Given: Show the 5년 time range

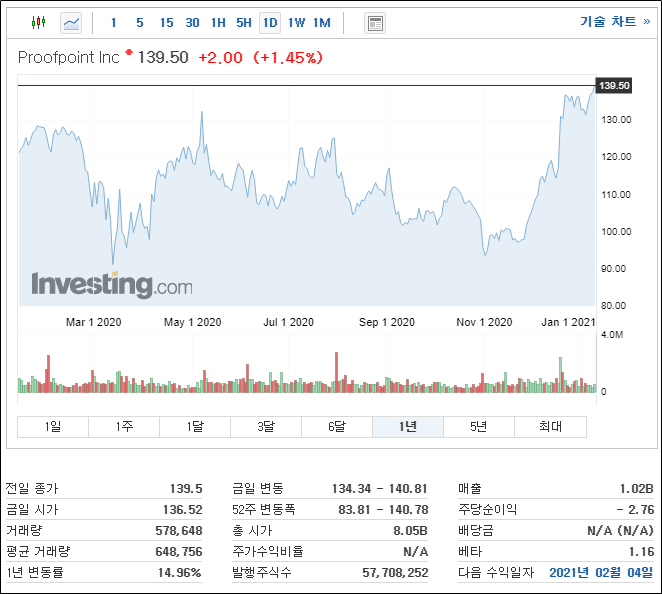Looking at the screenshot, I should (479, 426).
